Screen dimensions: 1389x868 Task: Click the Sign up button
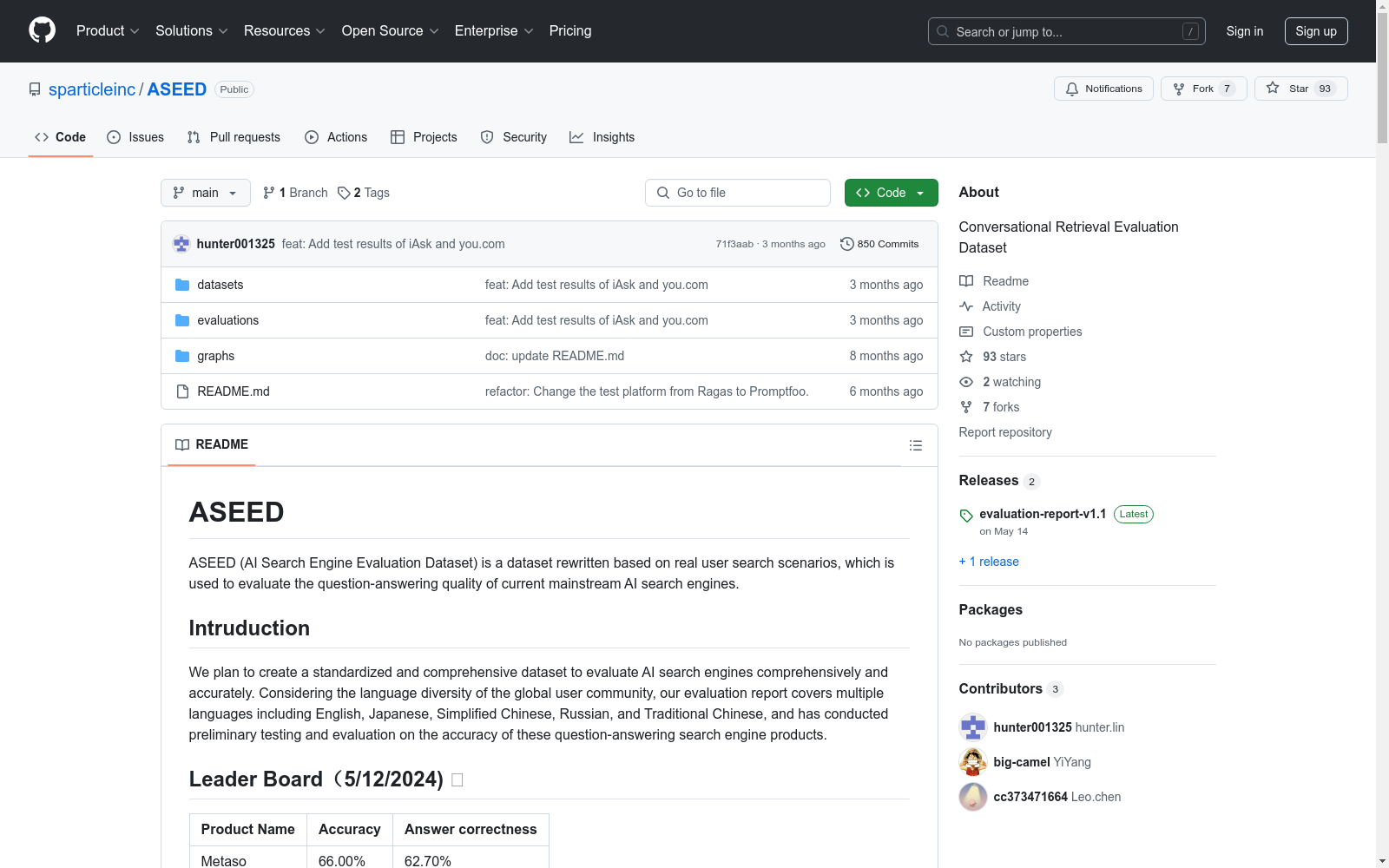click(x=1316, y=31)
